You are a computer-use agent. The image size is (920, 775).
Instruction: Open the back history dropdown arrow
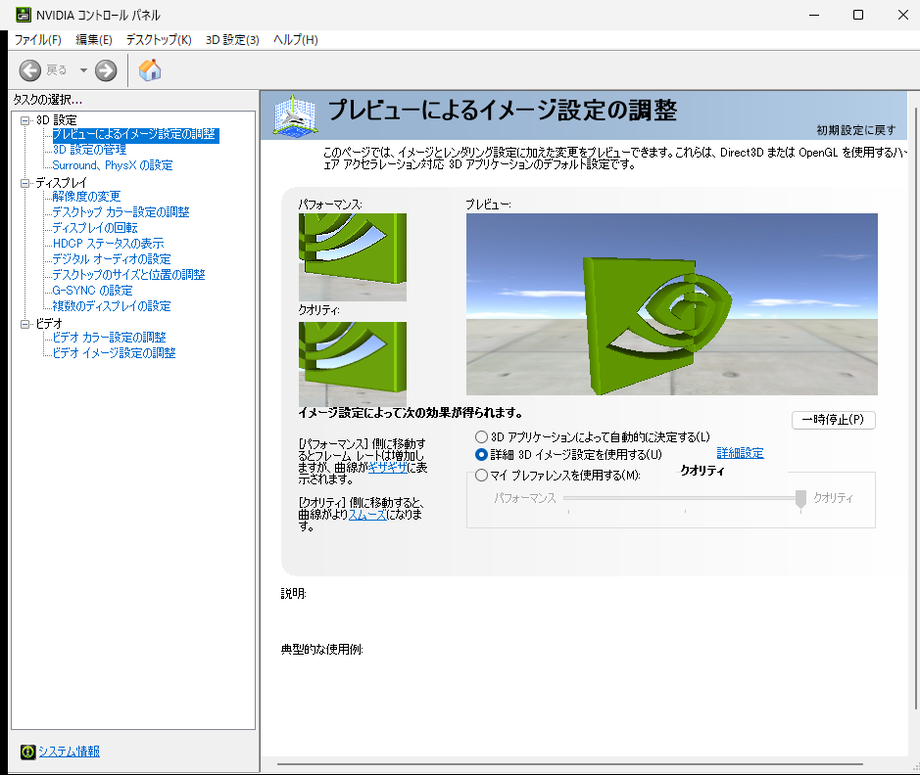click(83, 70)
